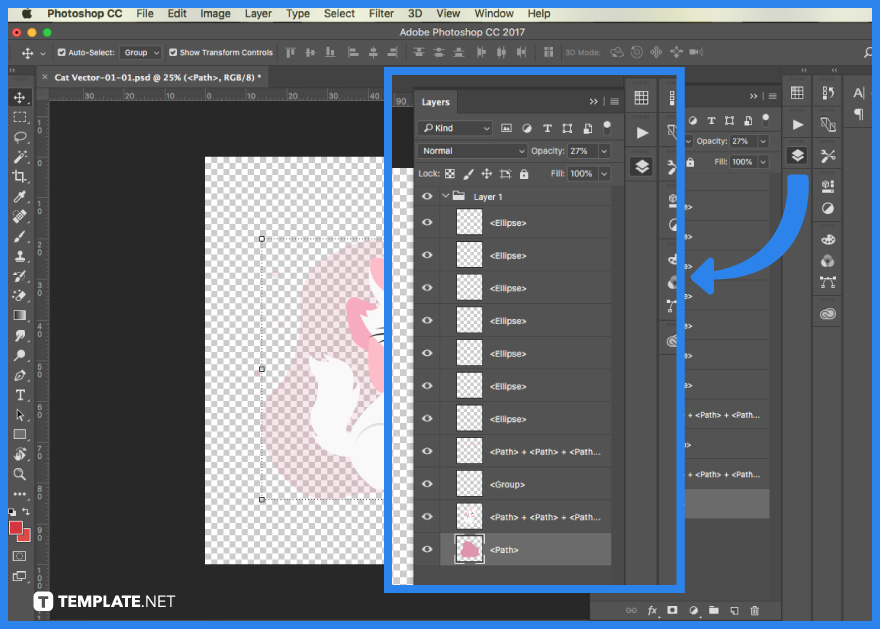Image resolution: width=880 pixels, height=629 pixels.
Task: Toggle visibility of Layer 1 group
Action: 427,196
